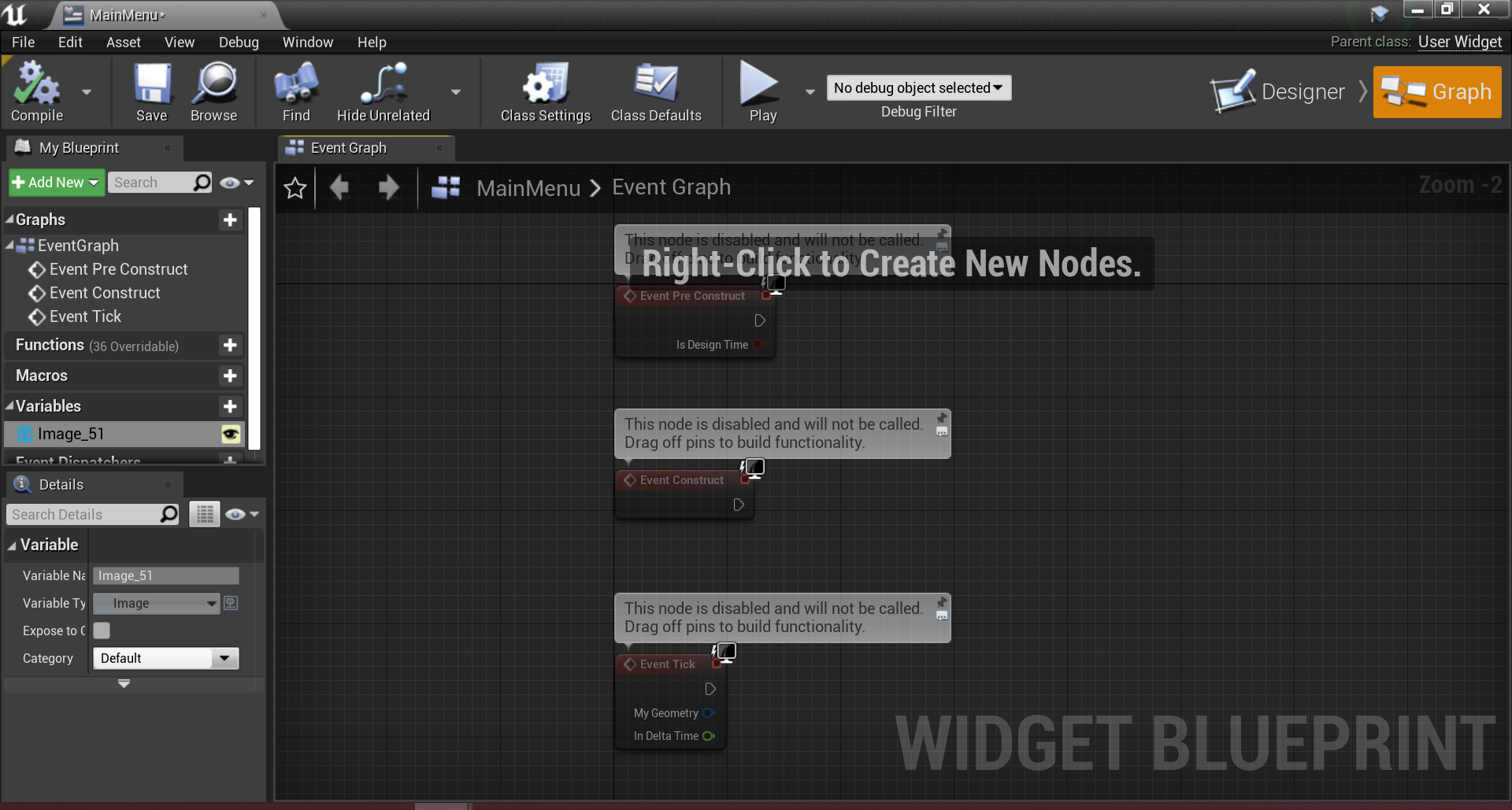Open the Find in blueprint tool

(x=296, y=93)
